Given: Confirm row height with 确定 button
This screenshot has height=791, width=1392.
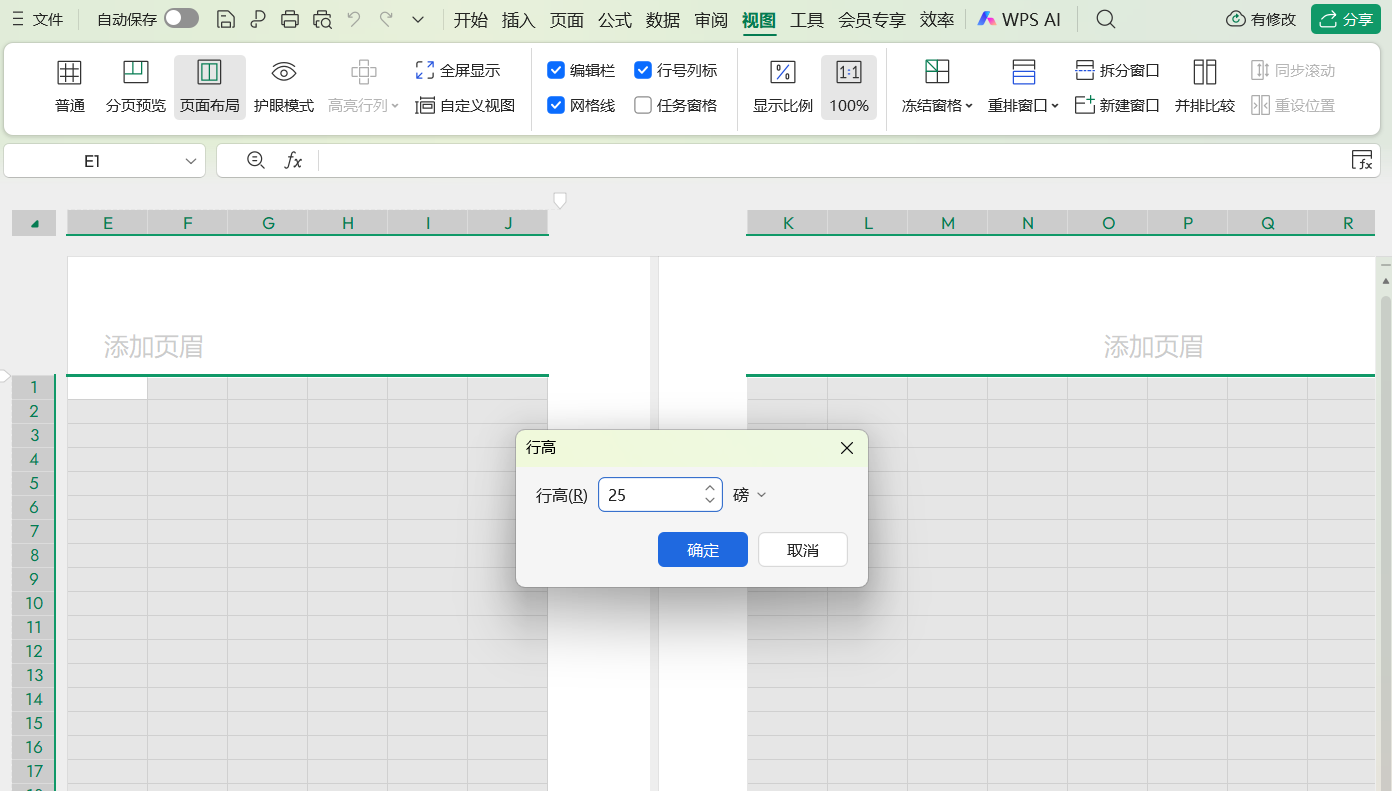Looking at the screenshot, I should pyautogui.click(x=702, y=550).
